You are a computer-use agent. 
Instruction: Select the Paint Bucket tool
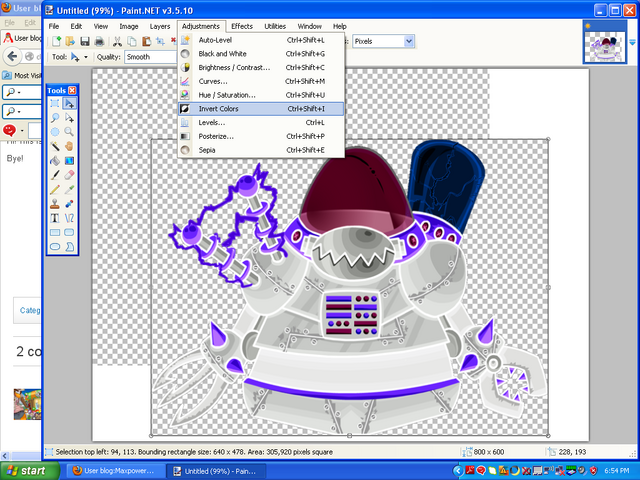point(55,160)
